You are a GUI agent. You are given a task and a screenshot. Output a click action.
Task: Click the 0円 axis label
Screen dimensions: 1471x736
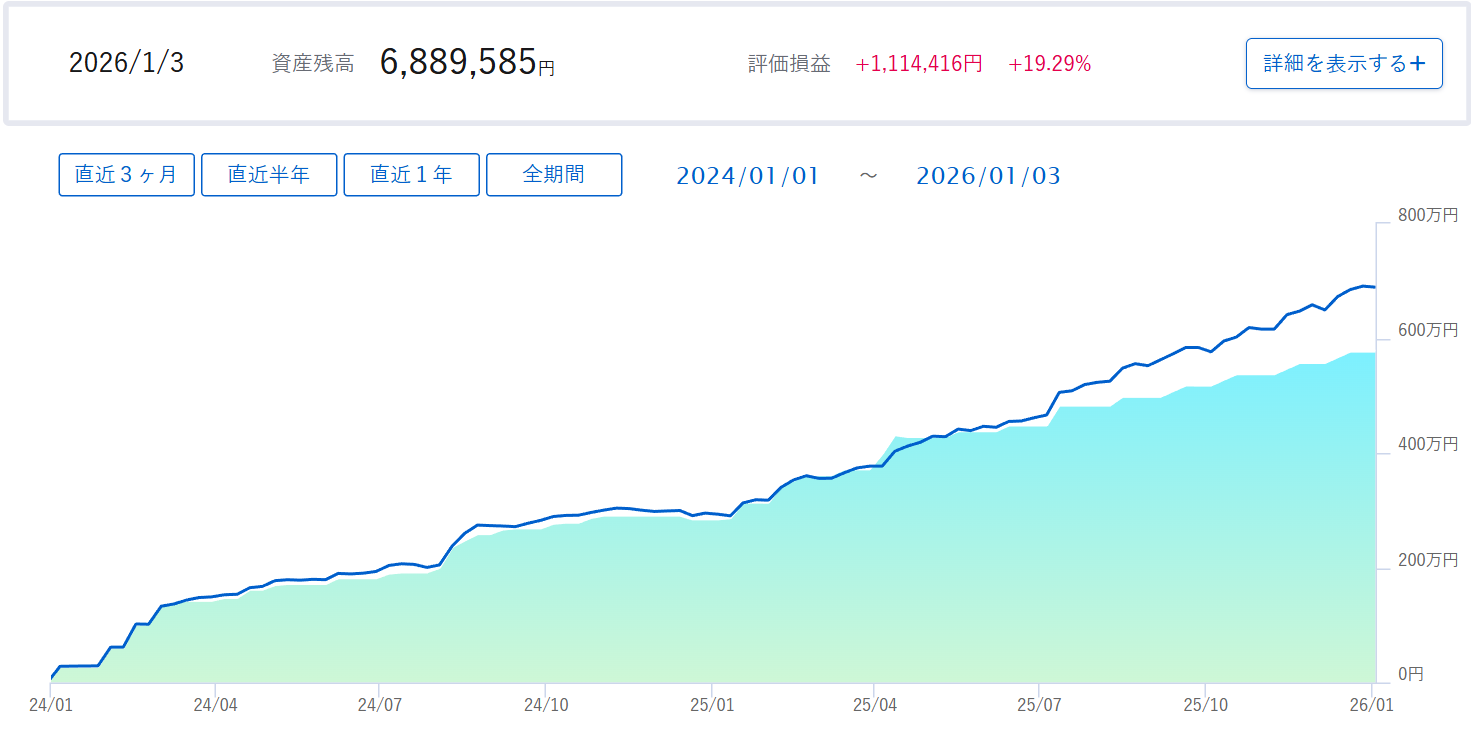1410,674
